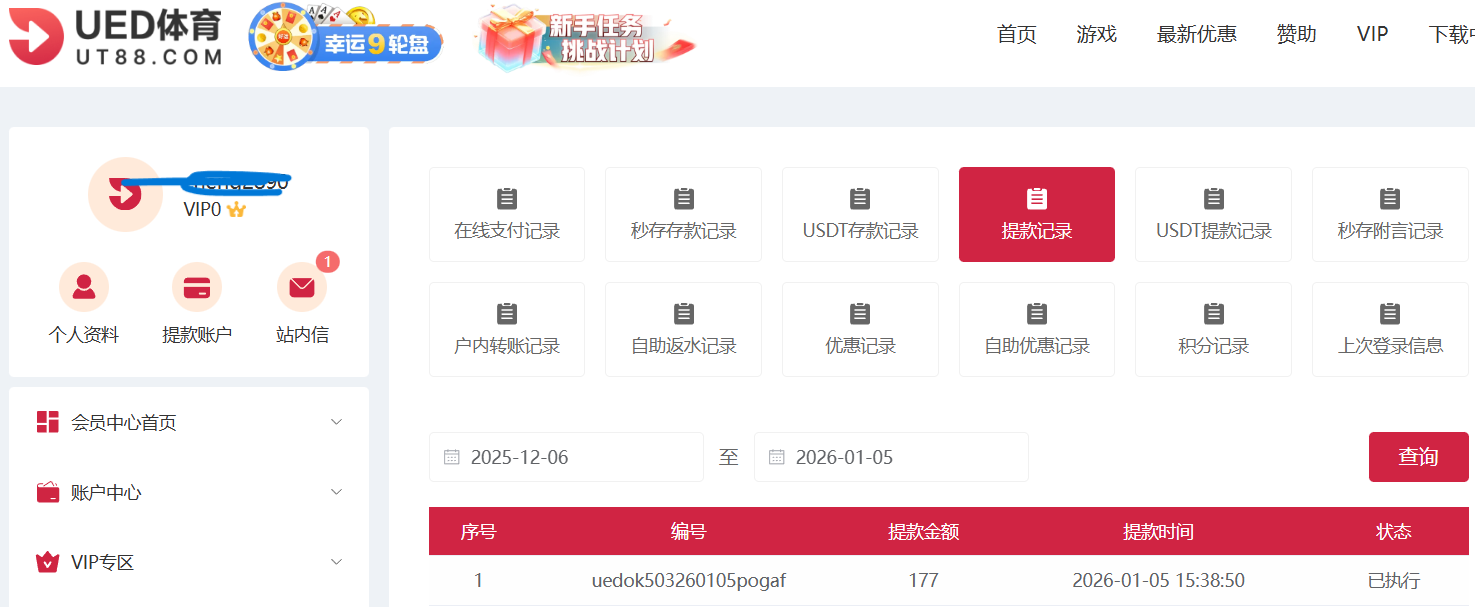Click the UED体育 logo
Viewport: 1475px width, 607px height.
[x=116, y=37]
